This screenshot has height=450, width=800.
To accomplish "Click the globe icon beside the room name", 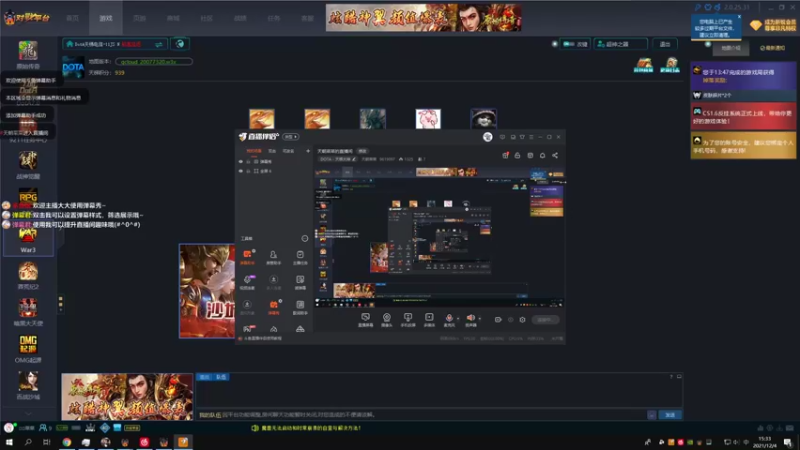I will (180, 44).
